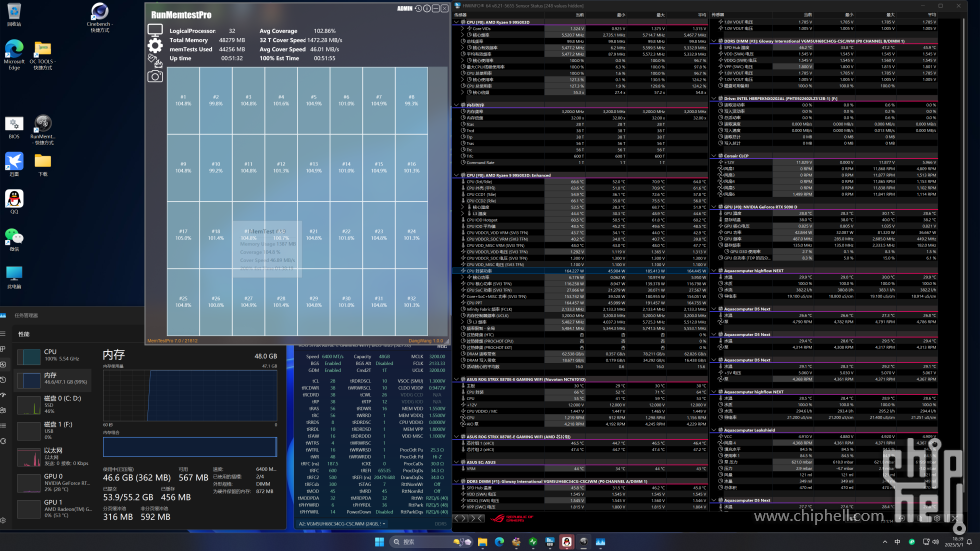
Task: Click the RunMemtestPro history clock icon in title bar
Action: (418, 8)
